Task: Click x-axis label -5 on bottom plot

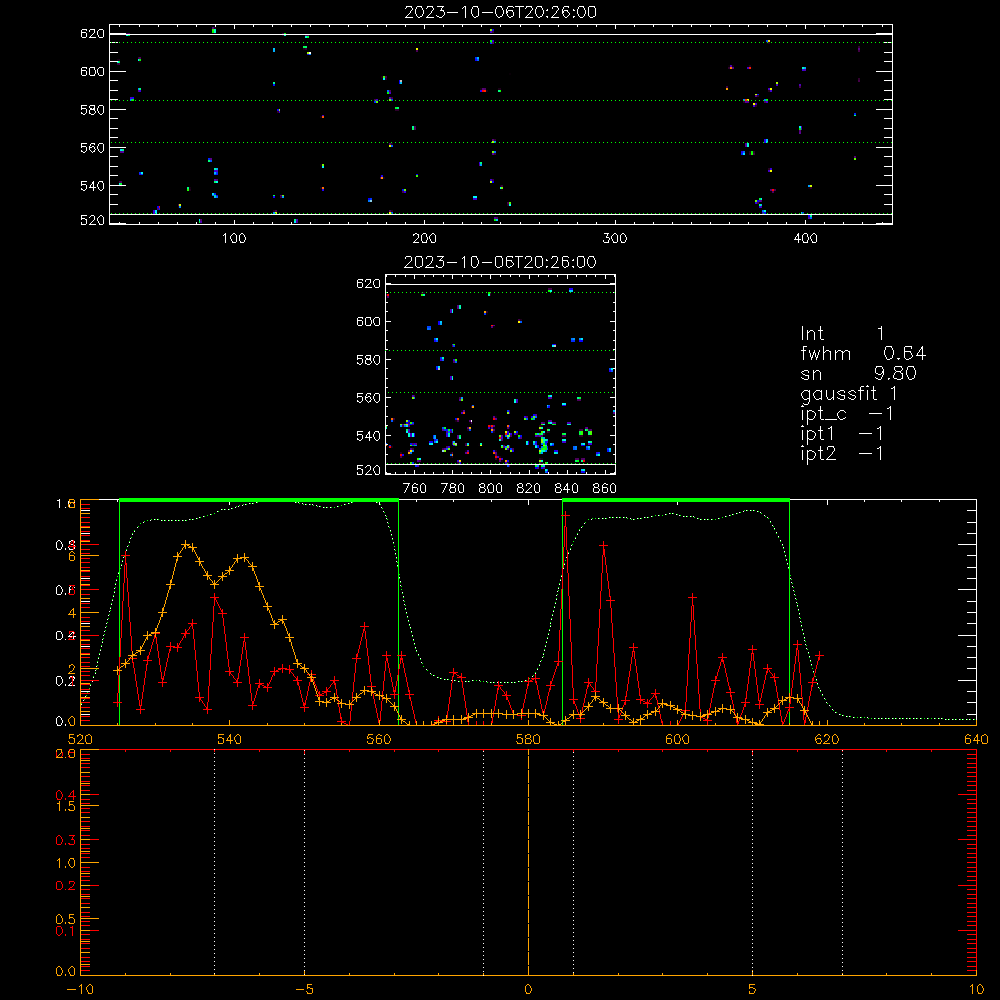Action: point(305,989)
